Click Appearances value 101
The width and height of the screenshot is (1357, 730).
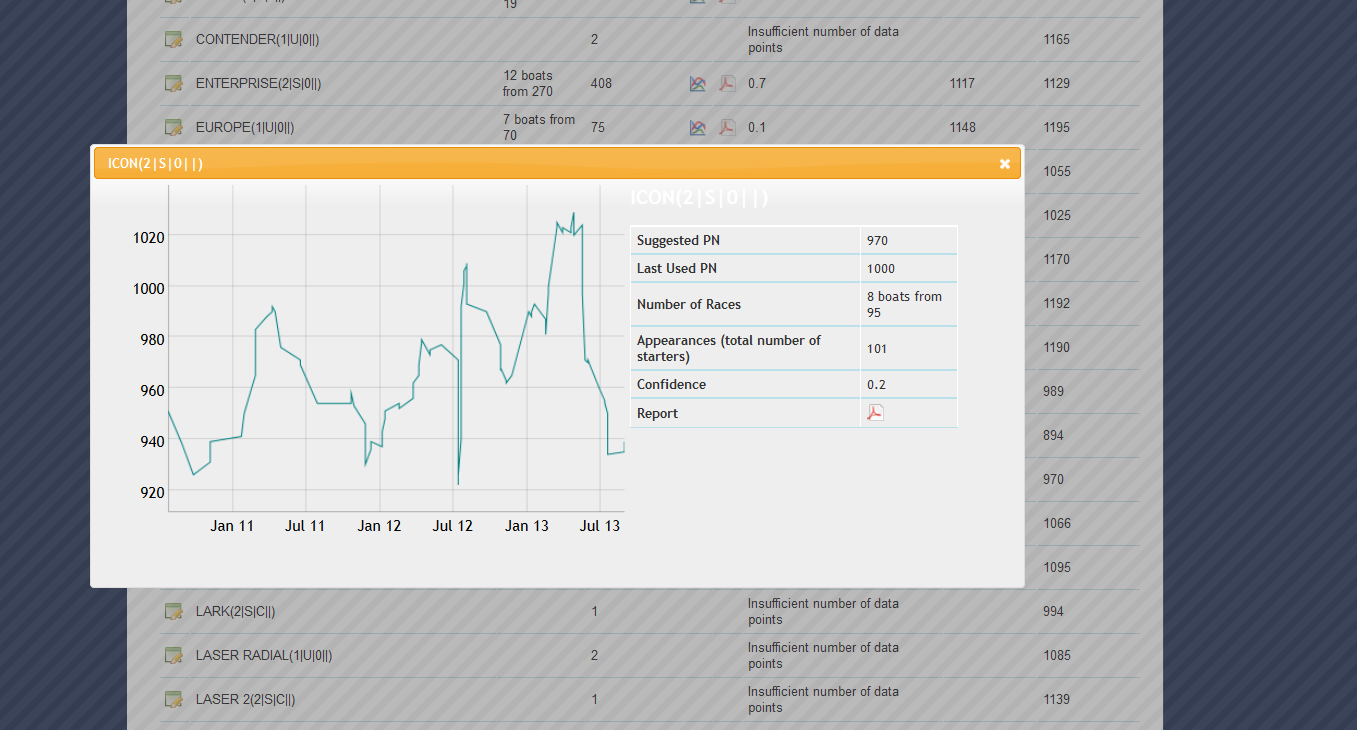tap(877, 349)
